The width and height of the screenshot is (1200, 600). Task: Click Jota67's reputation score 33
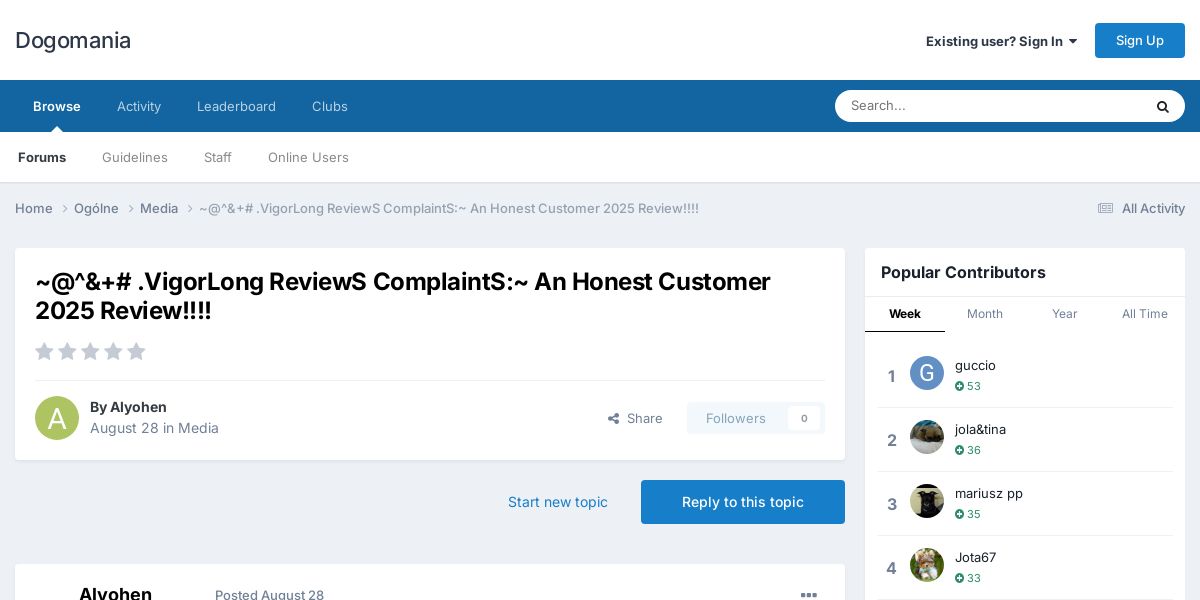pyautogui.click(x=968, y=578)
